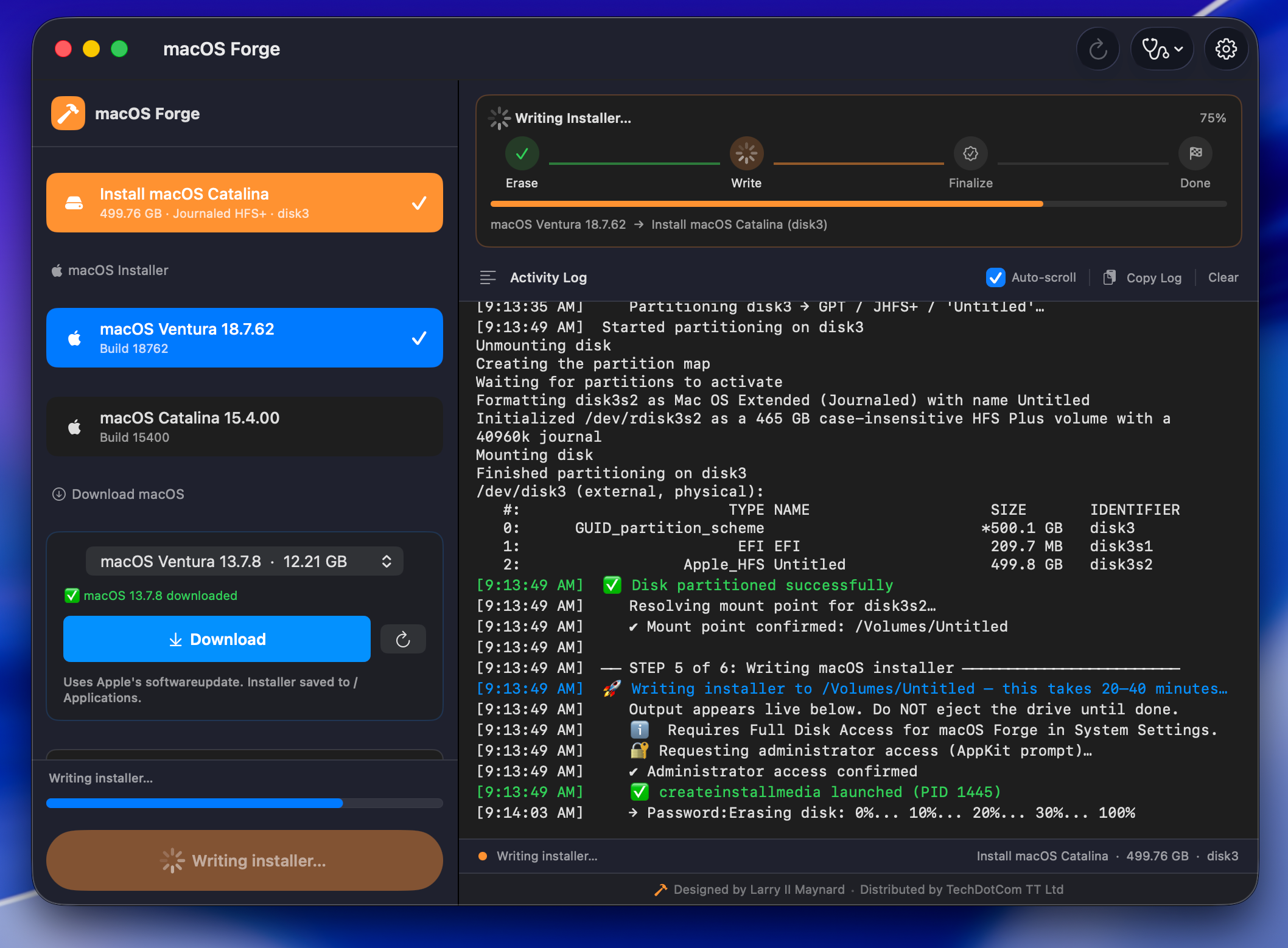1288x948 pixels.
Task: Click the download circle icon beside Download macOS
Action: [58, 494]
